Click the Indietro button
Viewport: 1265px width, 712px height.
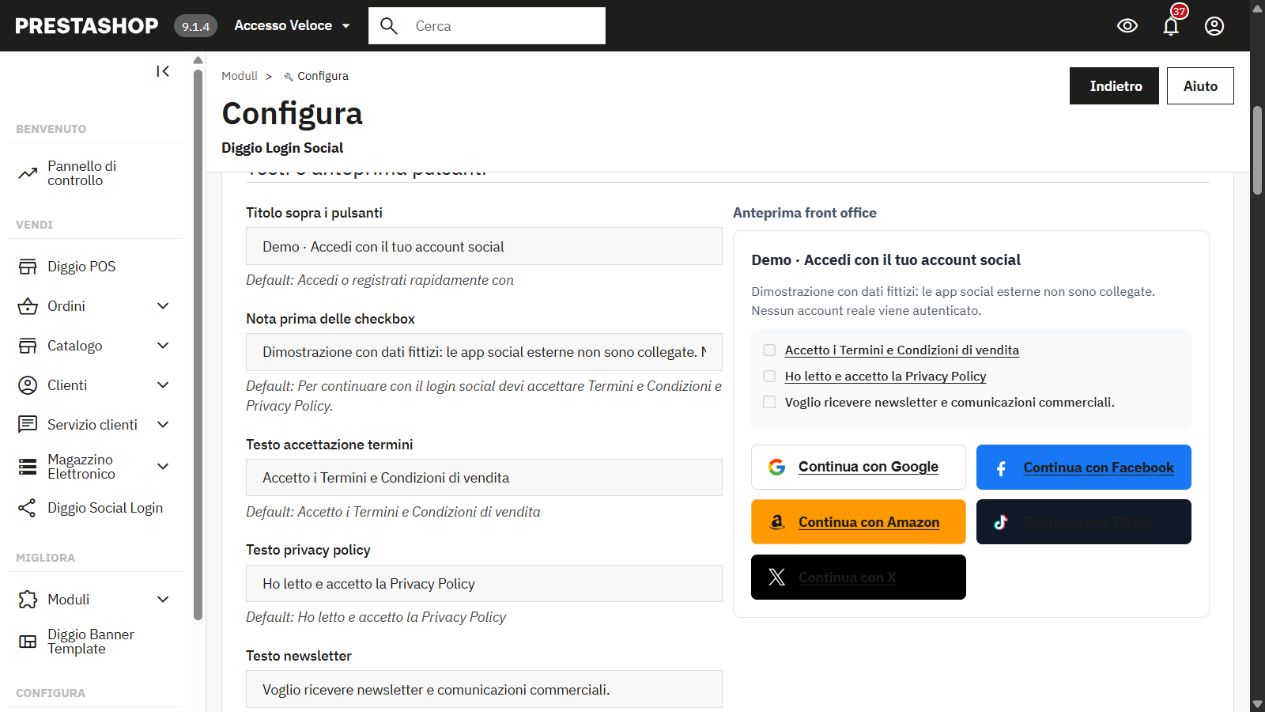coord(1115,86)
